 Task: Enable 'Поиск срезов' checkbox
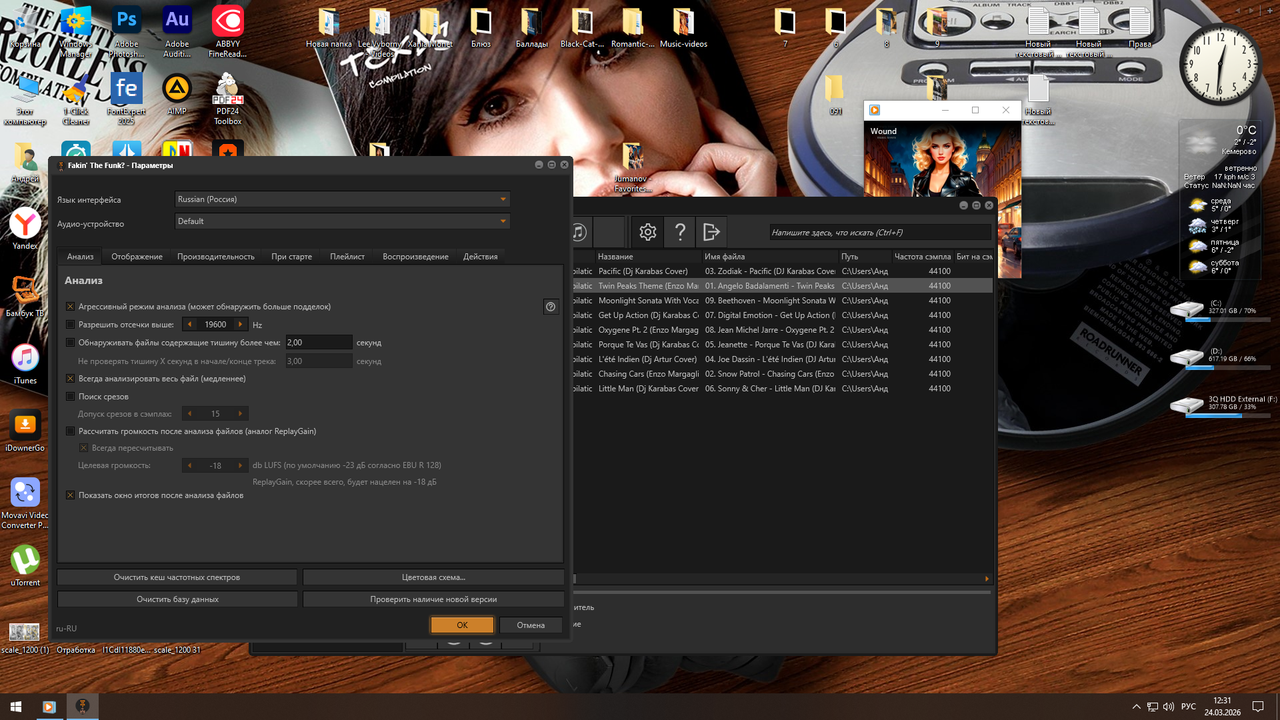pyautogui.click(x=70, y=397)
